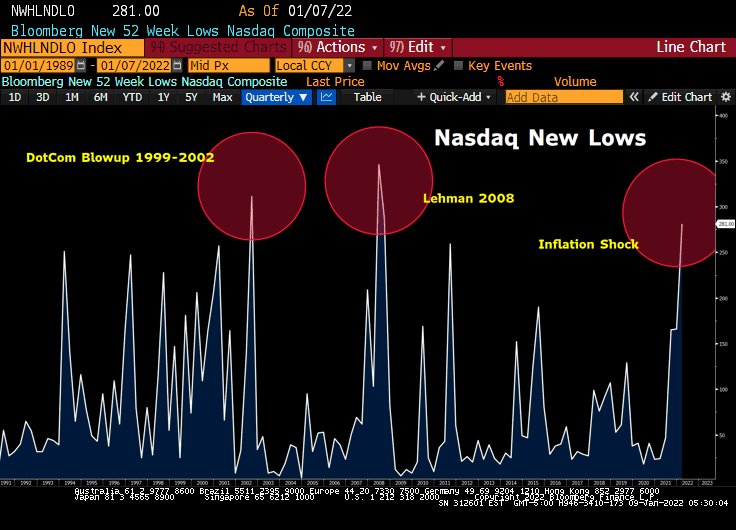Click the Inflation Shock annotation
This screenshot has height=530, width=736.
click(588, 244)
